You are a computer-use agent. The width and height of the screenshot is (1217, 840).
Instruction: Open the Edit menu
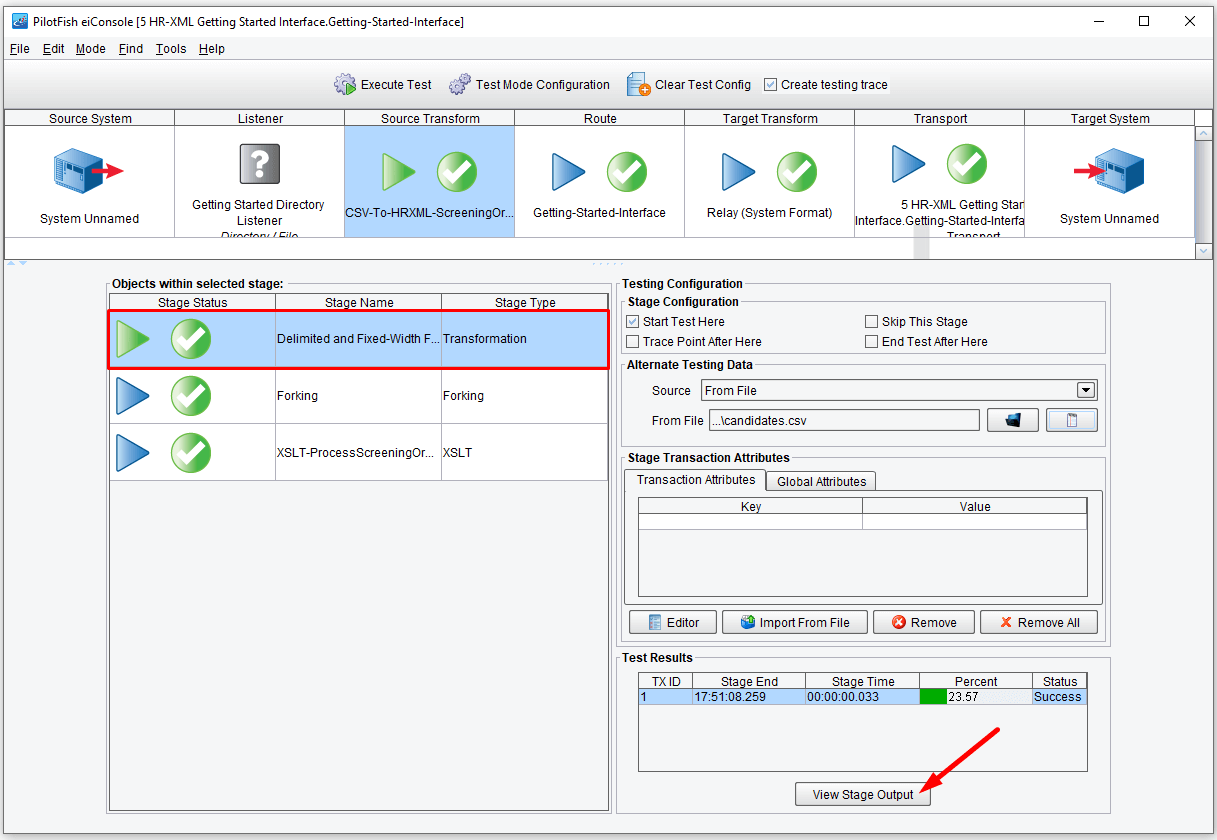click(54, 49)
